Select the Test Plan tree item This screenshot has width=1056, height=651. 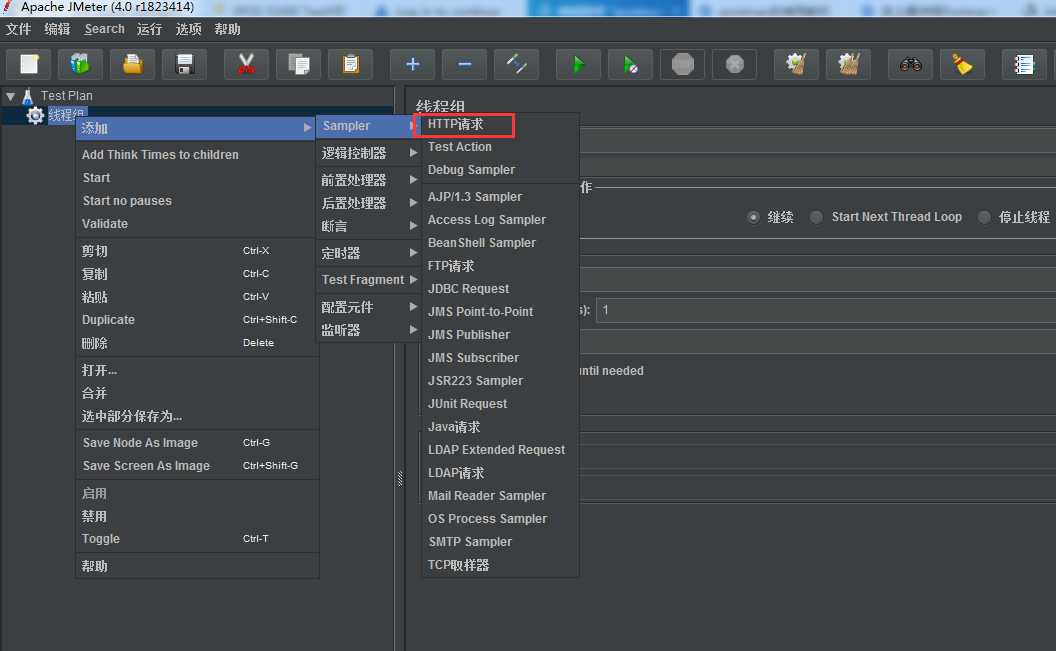click(66, 96)
